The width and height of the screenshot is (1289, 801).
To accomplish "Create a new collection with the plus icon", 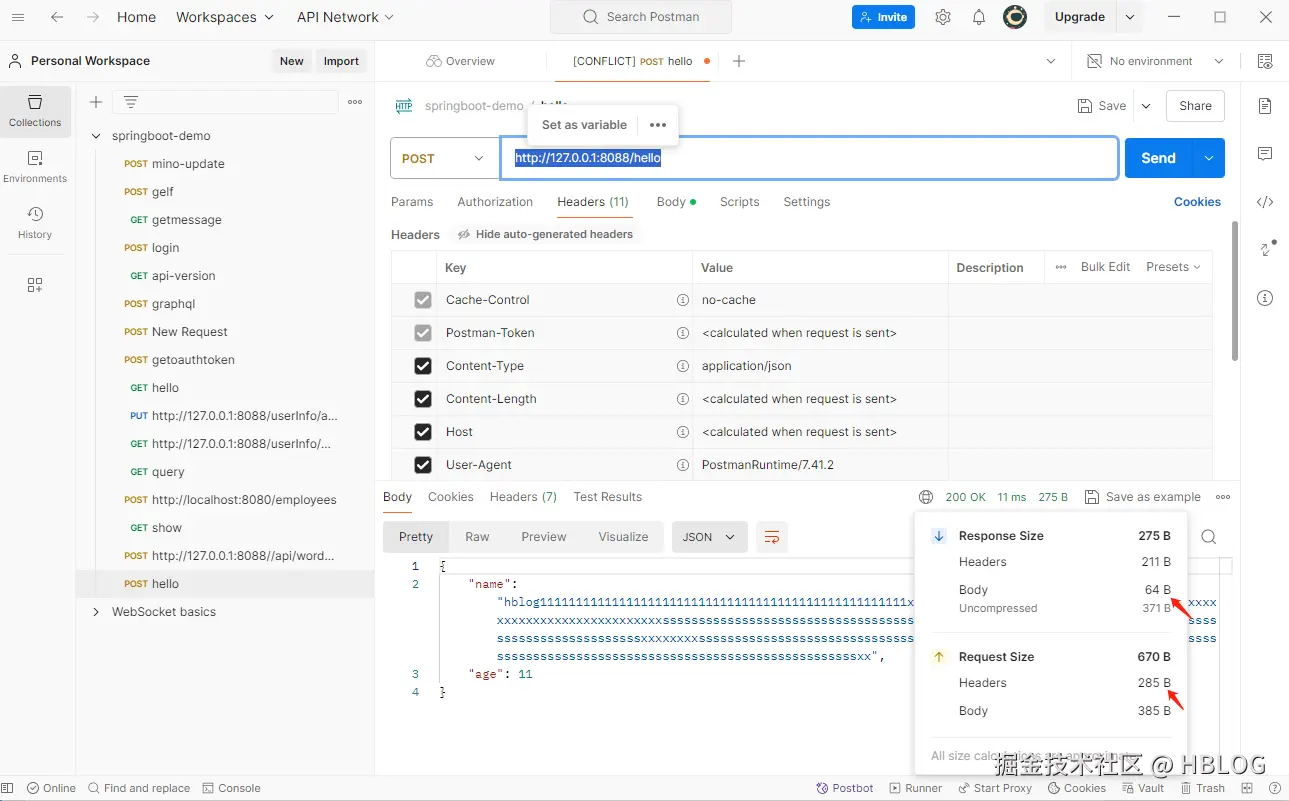I will (x=96, y=102).
